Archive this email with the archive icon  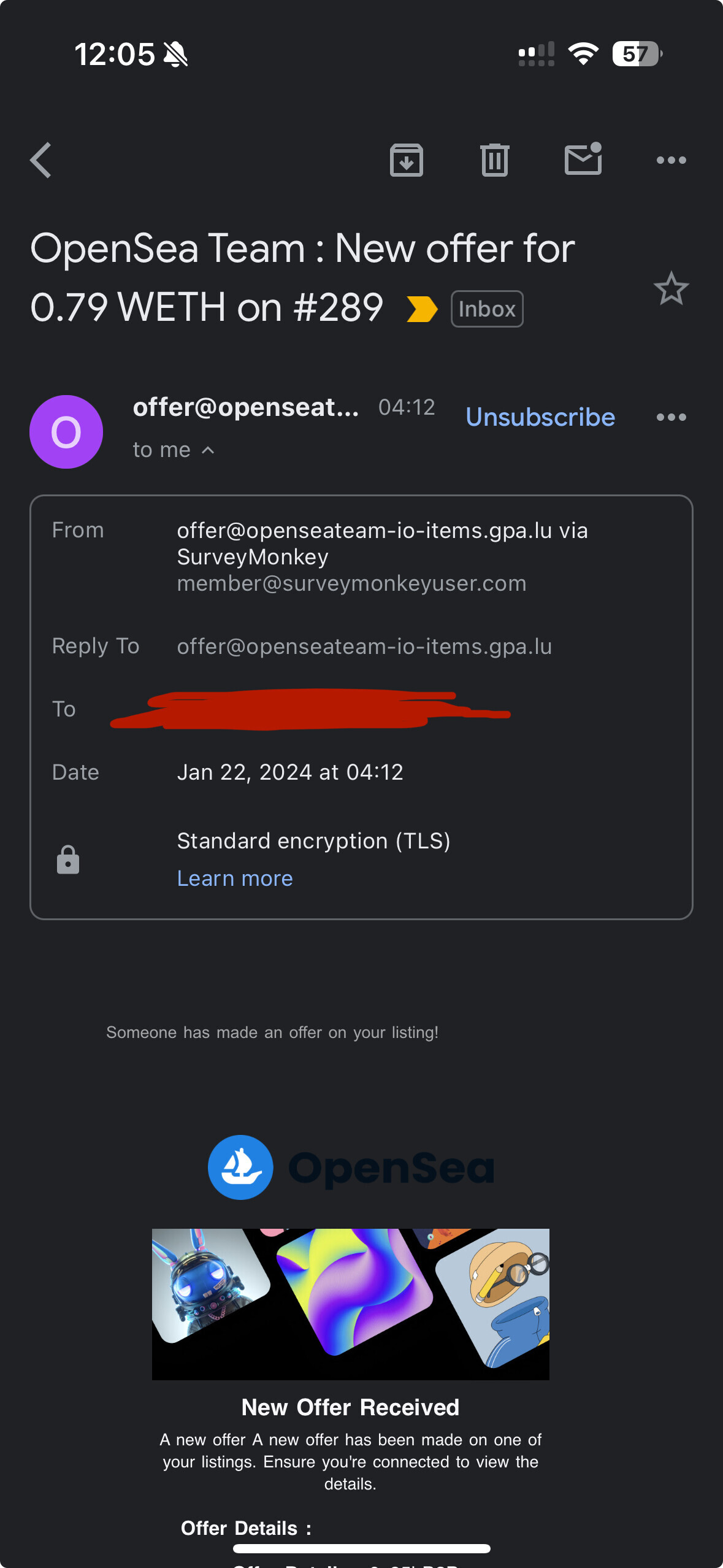click(x=407, y=160)
